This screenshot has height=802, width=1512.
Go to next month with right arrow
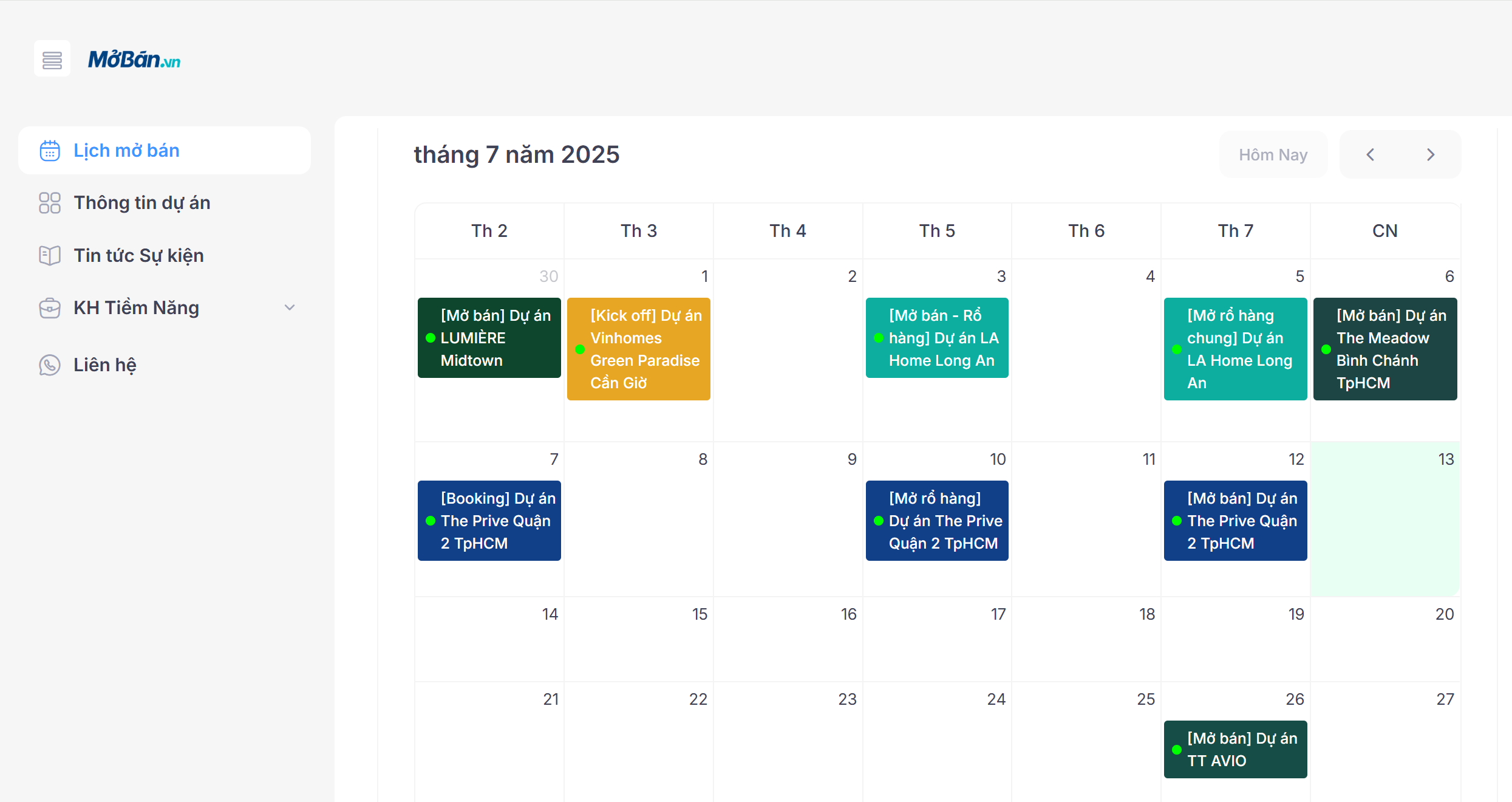pyautogui.click(x=1431, y=155)
